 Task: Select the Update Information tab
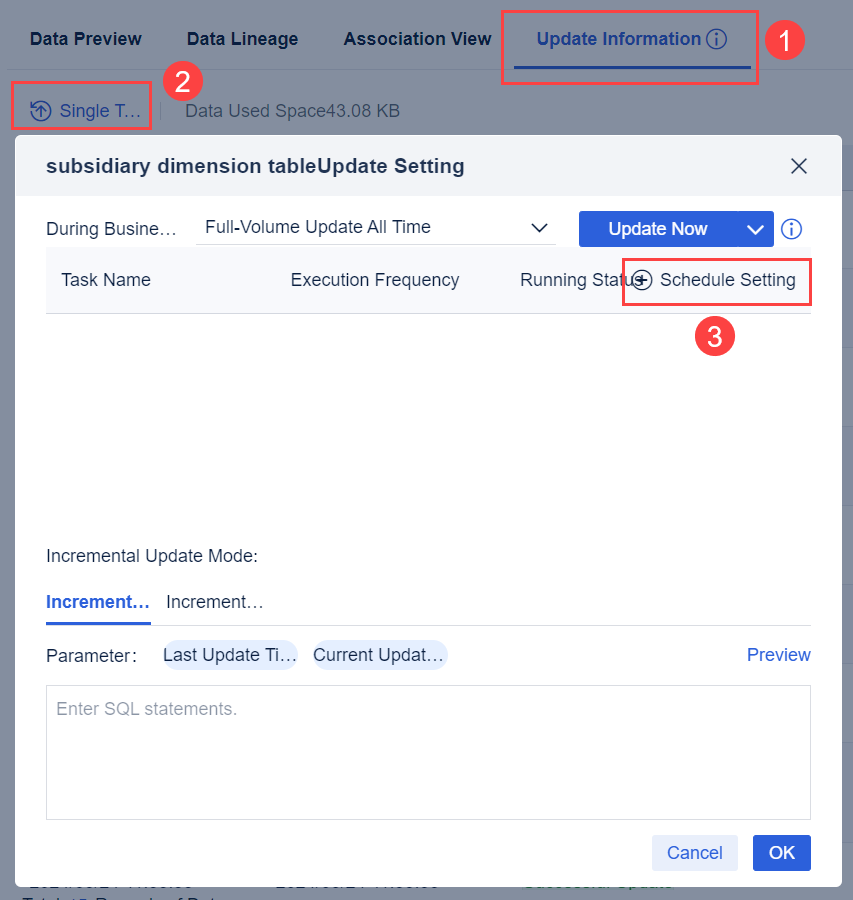click(x=618, y=40)
